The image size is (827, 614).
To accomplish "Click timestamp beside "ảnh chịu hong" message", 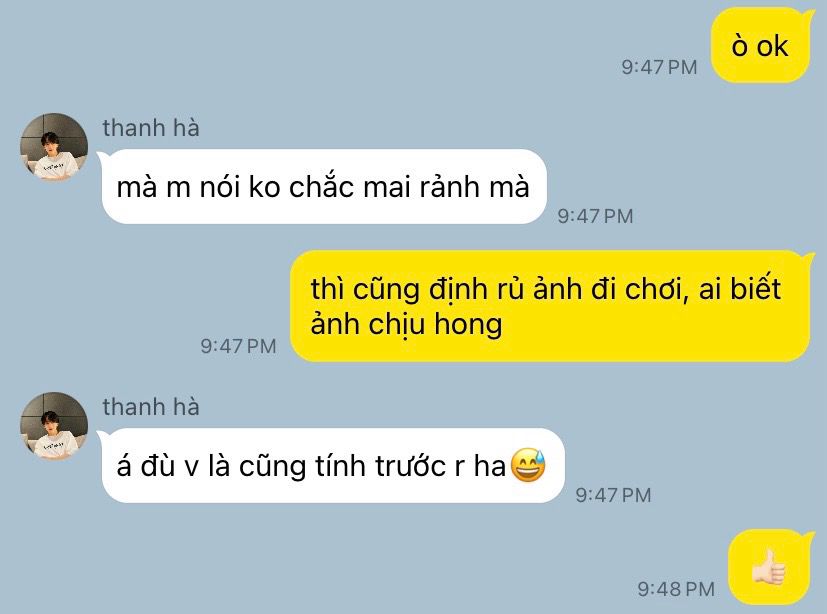I will tap(238, 346).
